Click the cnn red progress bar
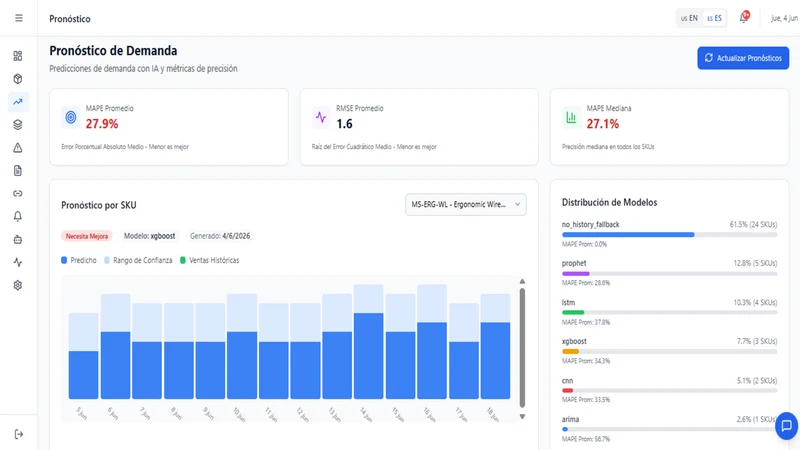Viewport: 800px width, 450px height. pos(669,391)
